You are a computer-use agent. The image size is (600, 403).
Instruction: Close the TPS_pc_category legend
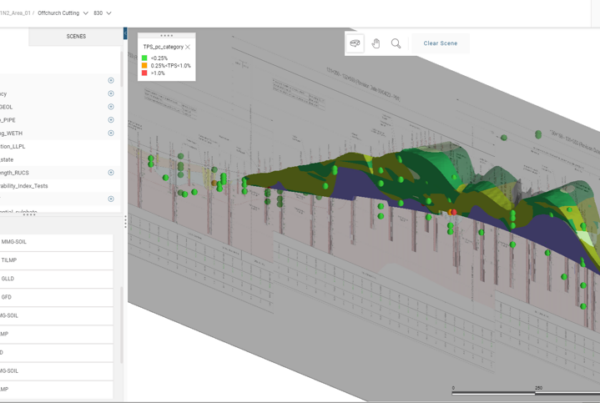click(187, 47)
